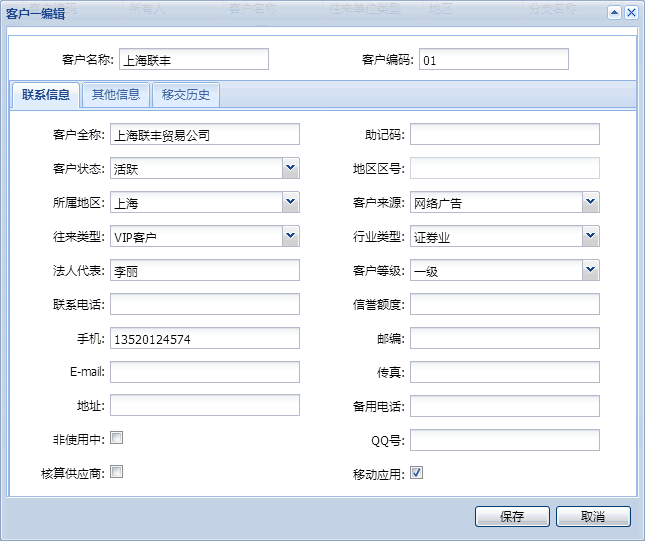Open the 往来类型 dropdown menu

290,236
